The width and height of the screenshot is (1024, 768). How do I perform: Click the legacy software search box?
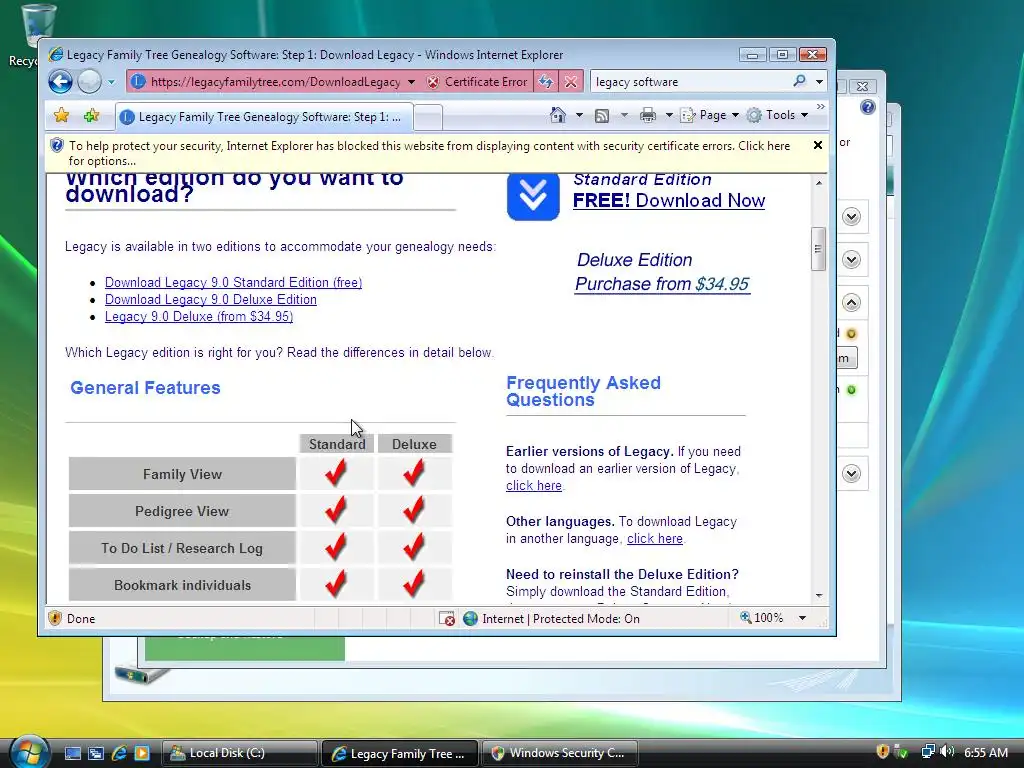point(690,82)
